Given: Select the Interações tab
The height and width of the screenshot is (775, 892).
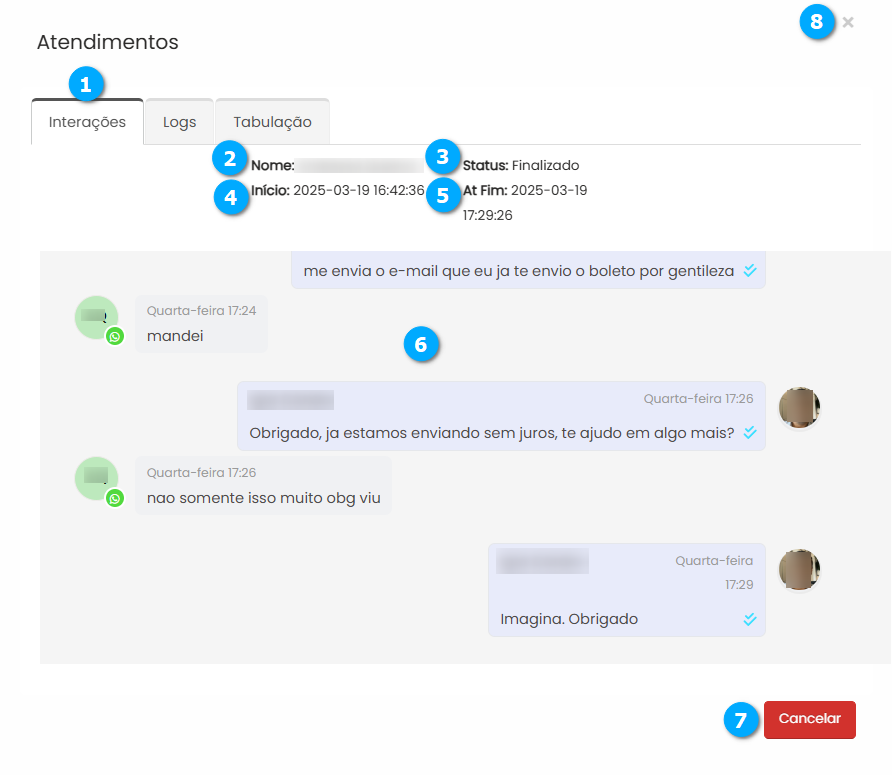Looking at the screenshot, I should coord(87,122).
